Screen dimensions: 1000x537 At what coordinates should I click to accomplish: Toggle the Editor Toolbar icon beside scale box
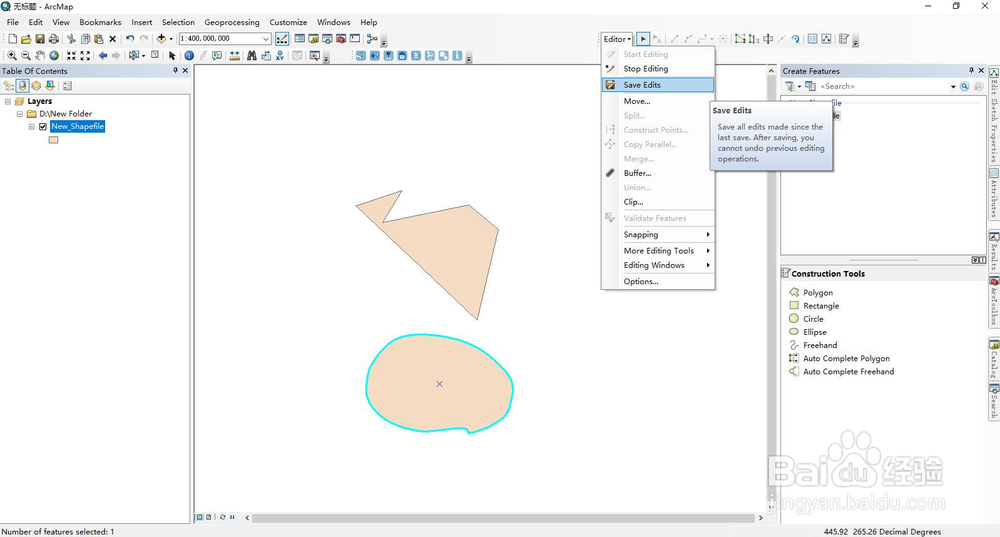point(282,39)
